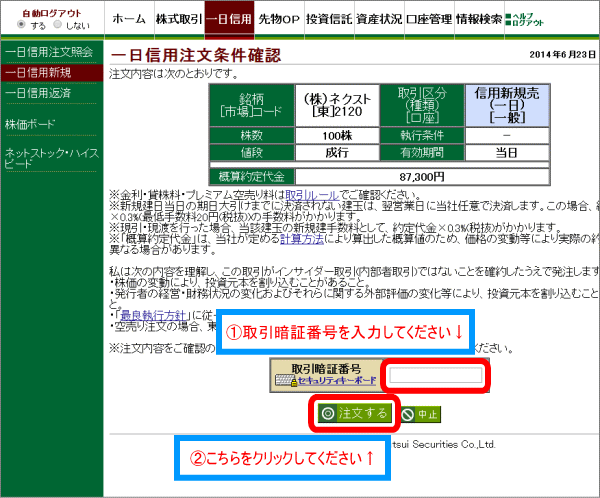The height and width of the screenshot is (498, 600).
Task: Click the stock name (株)ネクスト cell
Action: pos(337,105)
